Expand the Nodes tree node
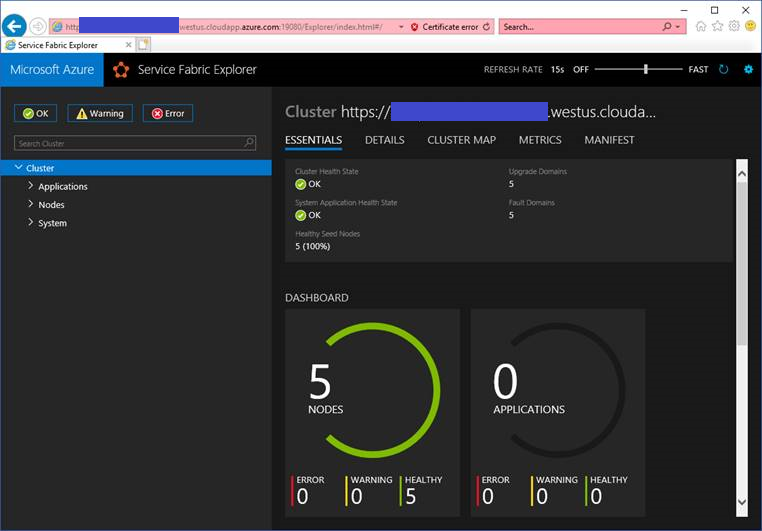762x531 pixels. [31, 204]
